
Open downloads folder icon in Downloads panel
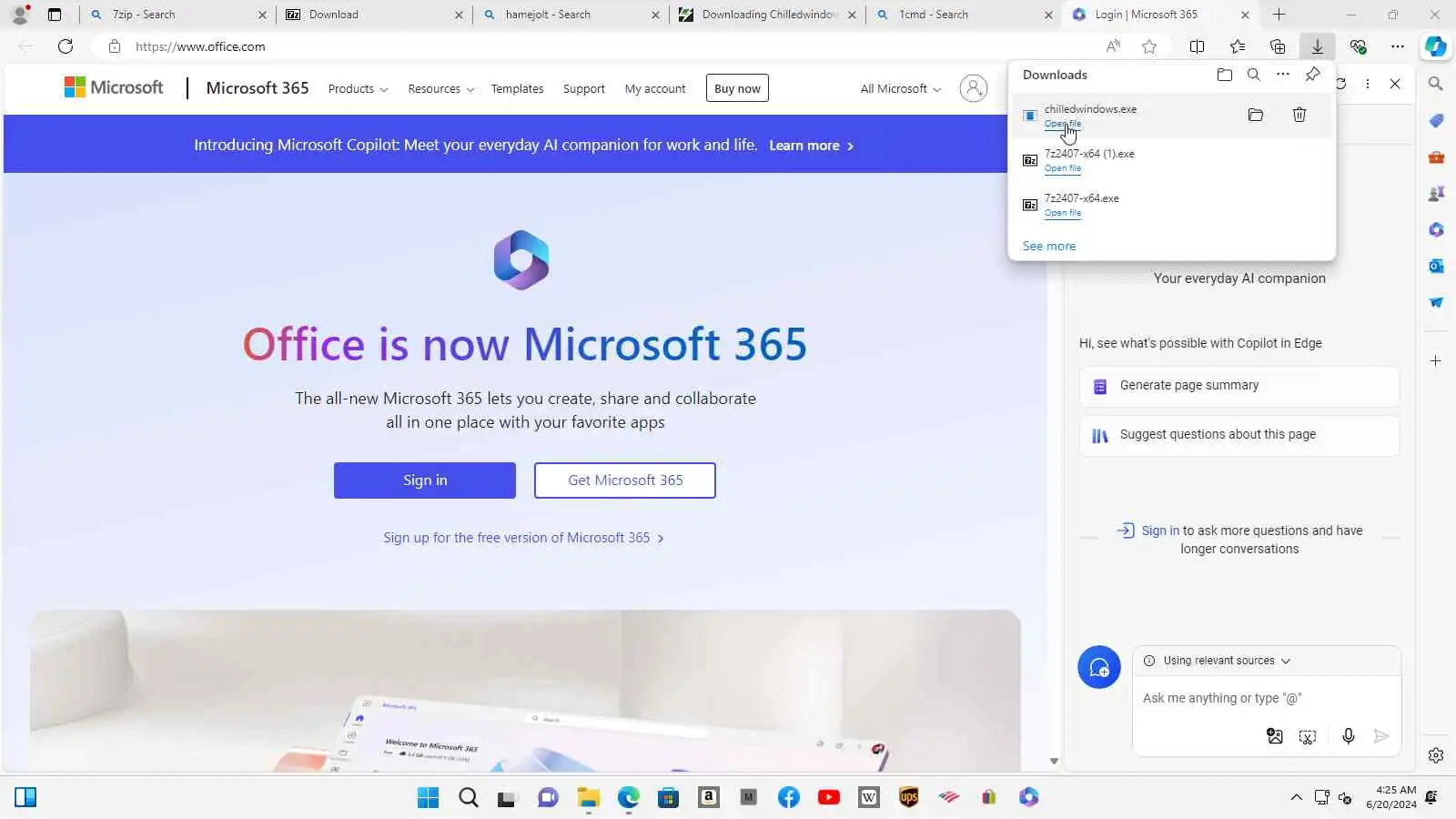coord(1224,75)
